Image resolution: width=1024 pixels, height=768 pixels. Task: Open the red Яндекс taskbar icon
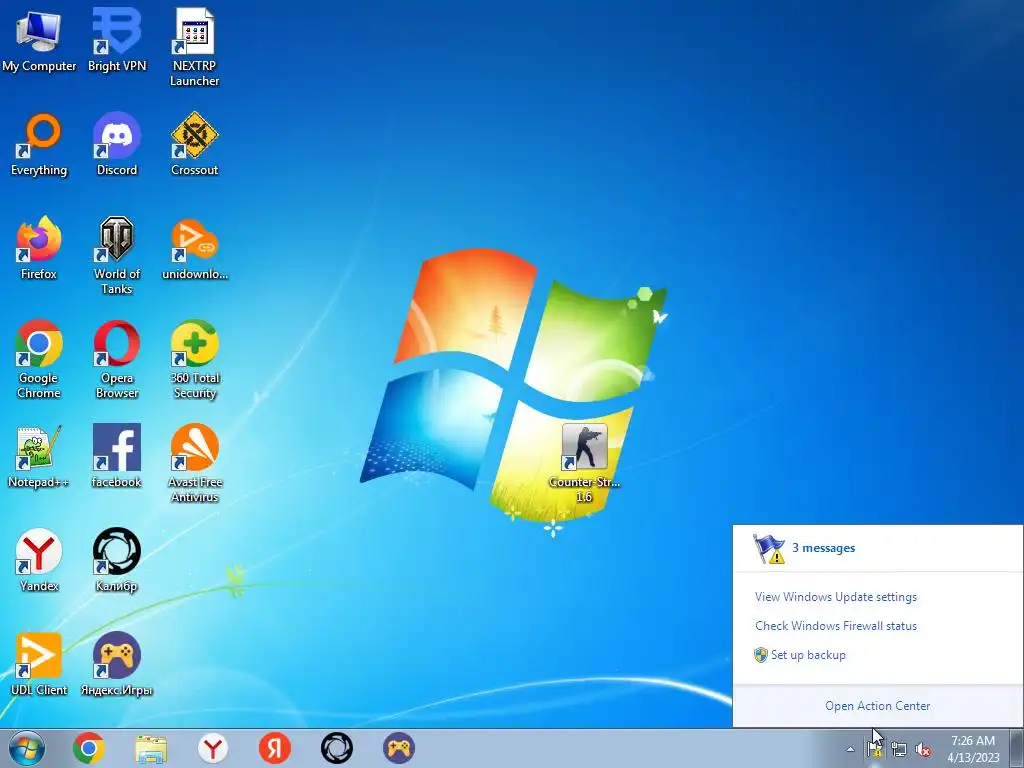pyautogui.click(x=275, y=748)
